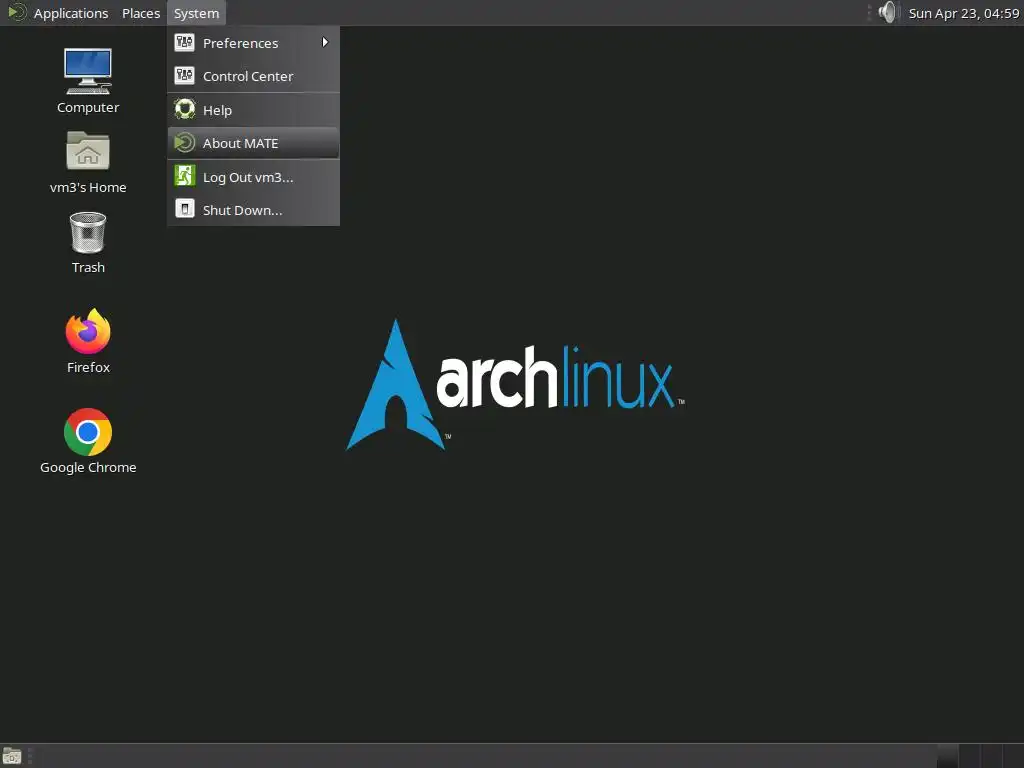Open the calendar from the clock
This screenshot has width=1024, height=768.
963,13
